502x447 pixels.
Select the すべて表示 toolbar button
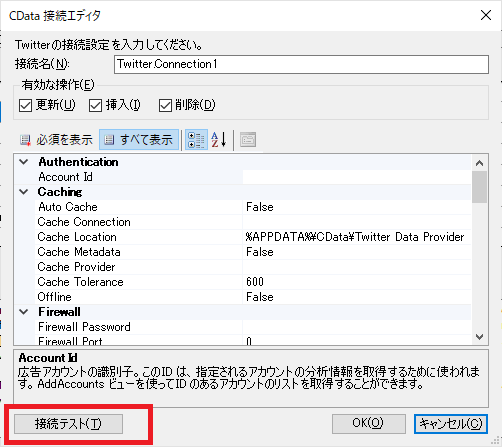[139, 140]
